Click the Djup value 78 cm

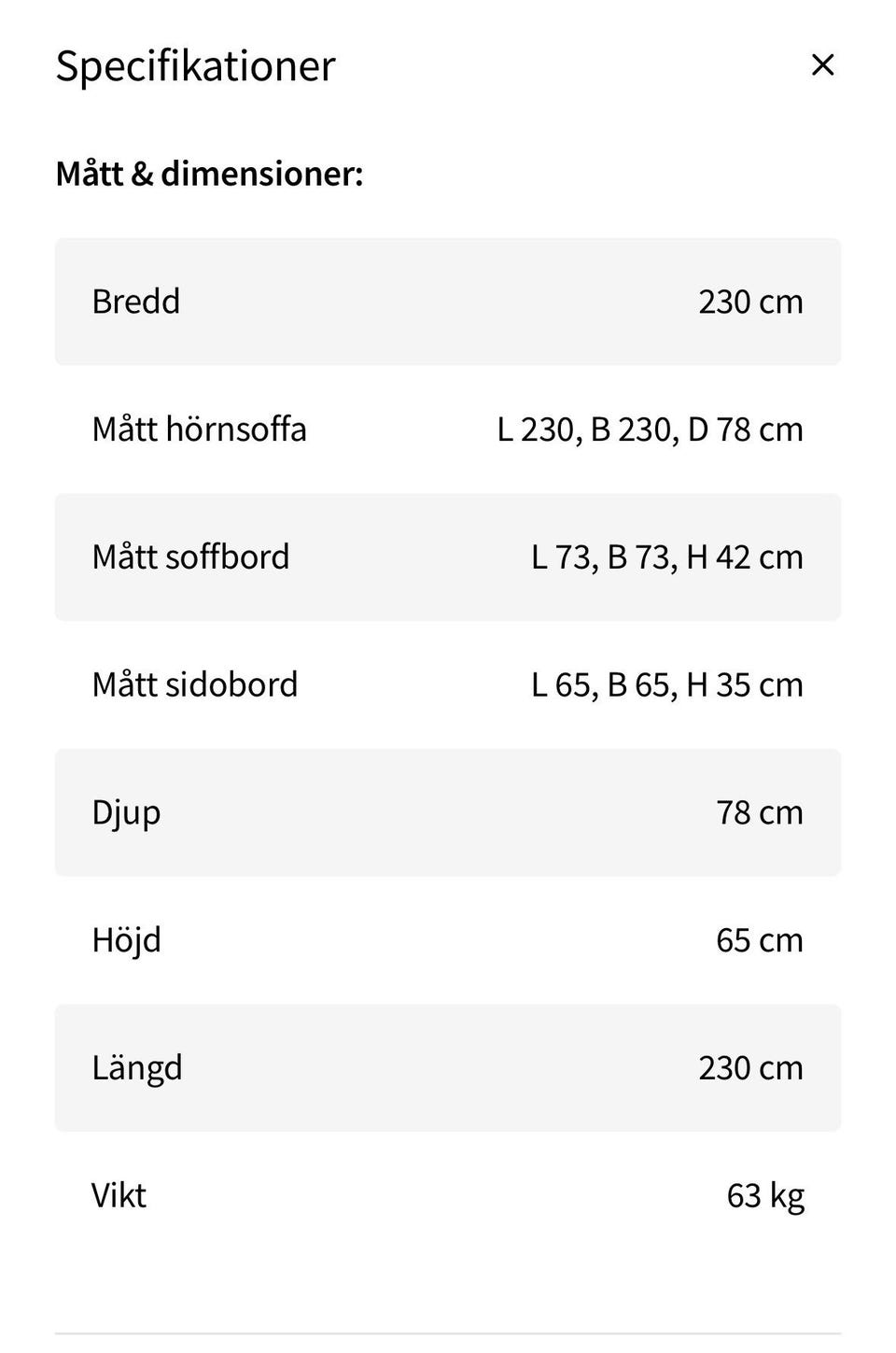click(759, 812)
